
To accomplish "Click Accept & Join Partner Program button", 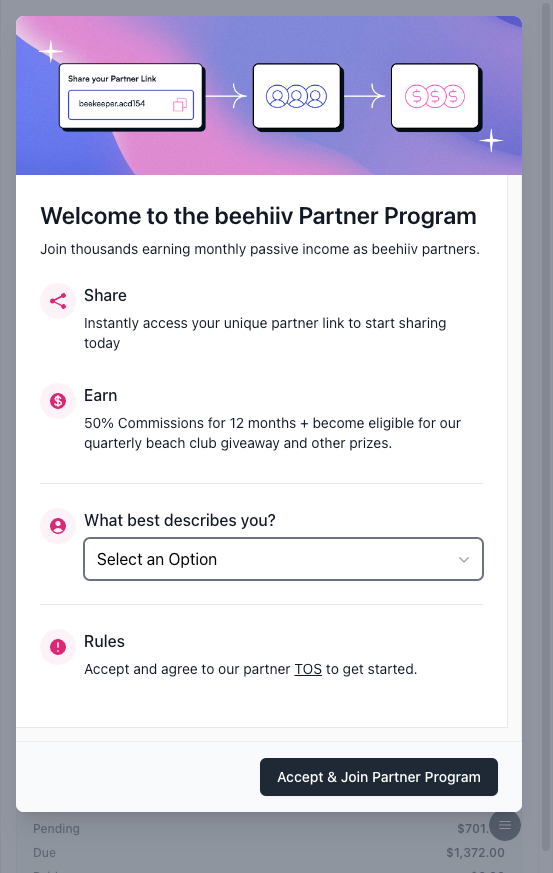I will 379,777.
